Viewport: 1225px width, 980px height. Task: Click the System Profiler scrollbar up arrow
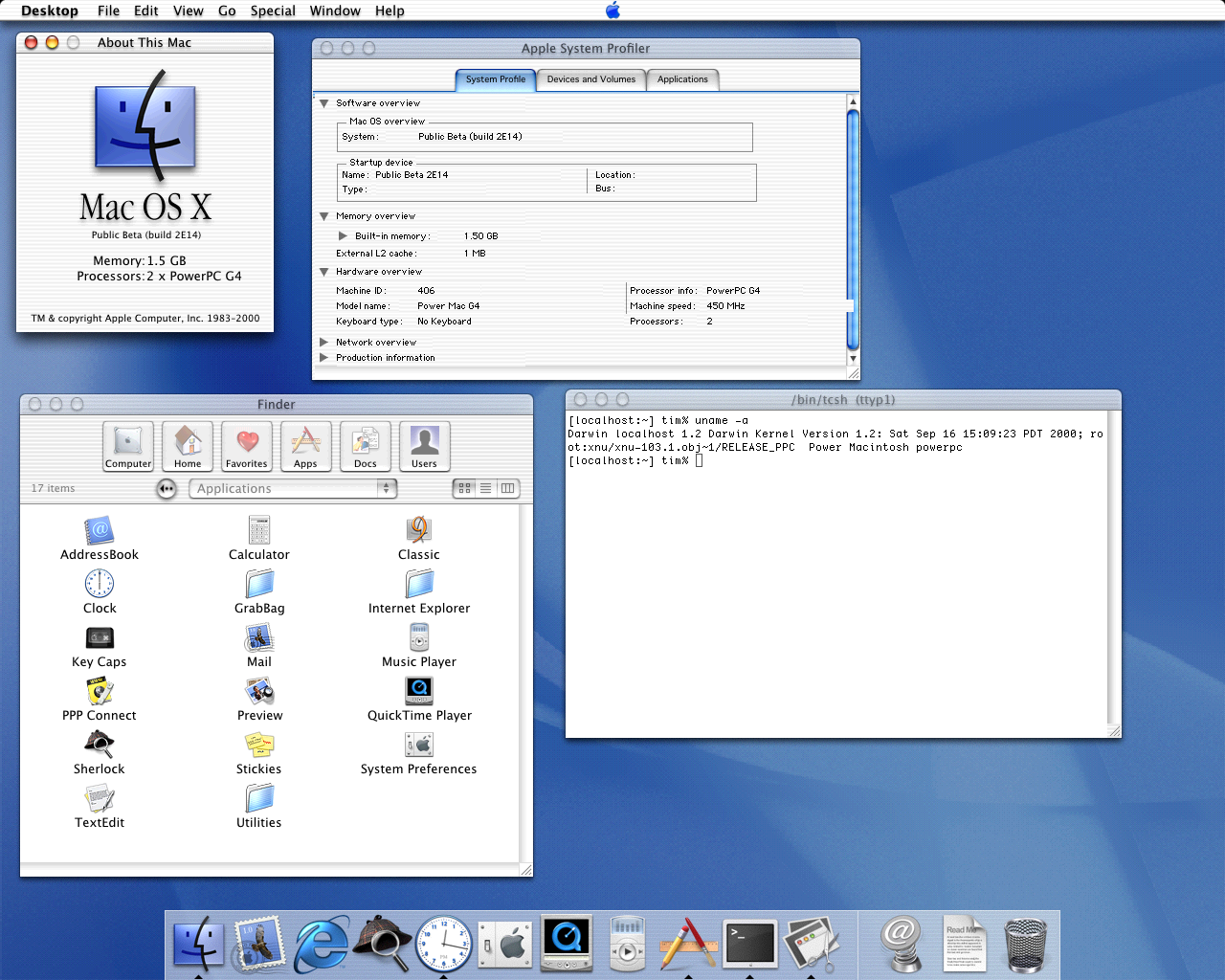(853, 100)
